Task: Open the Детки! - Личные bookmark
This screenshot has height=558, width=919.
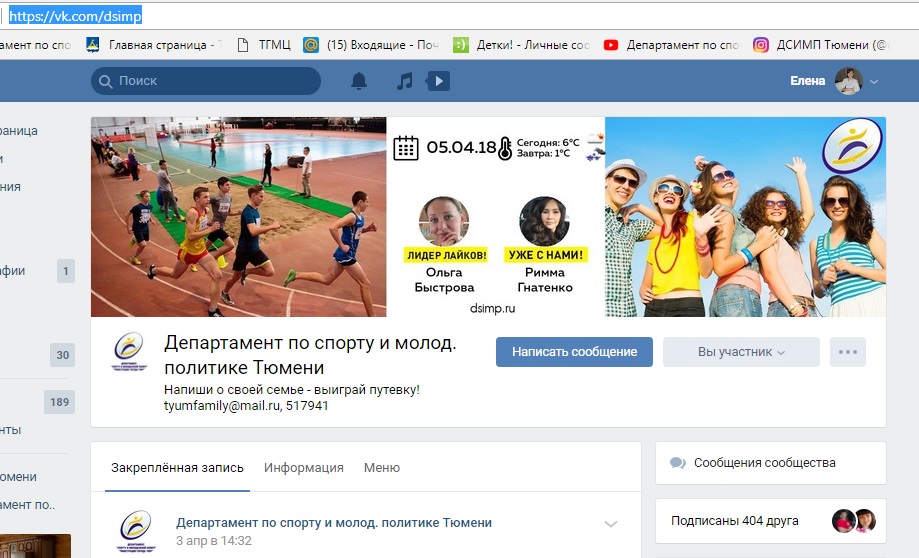Action: pos(522,45)
